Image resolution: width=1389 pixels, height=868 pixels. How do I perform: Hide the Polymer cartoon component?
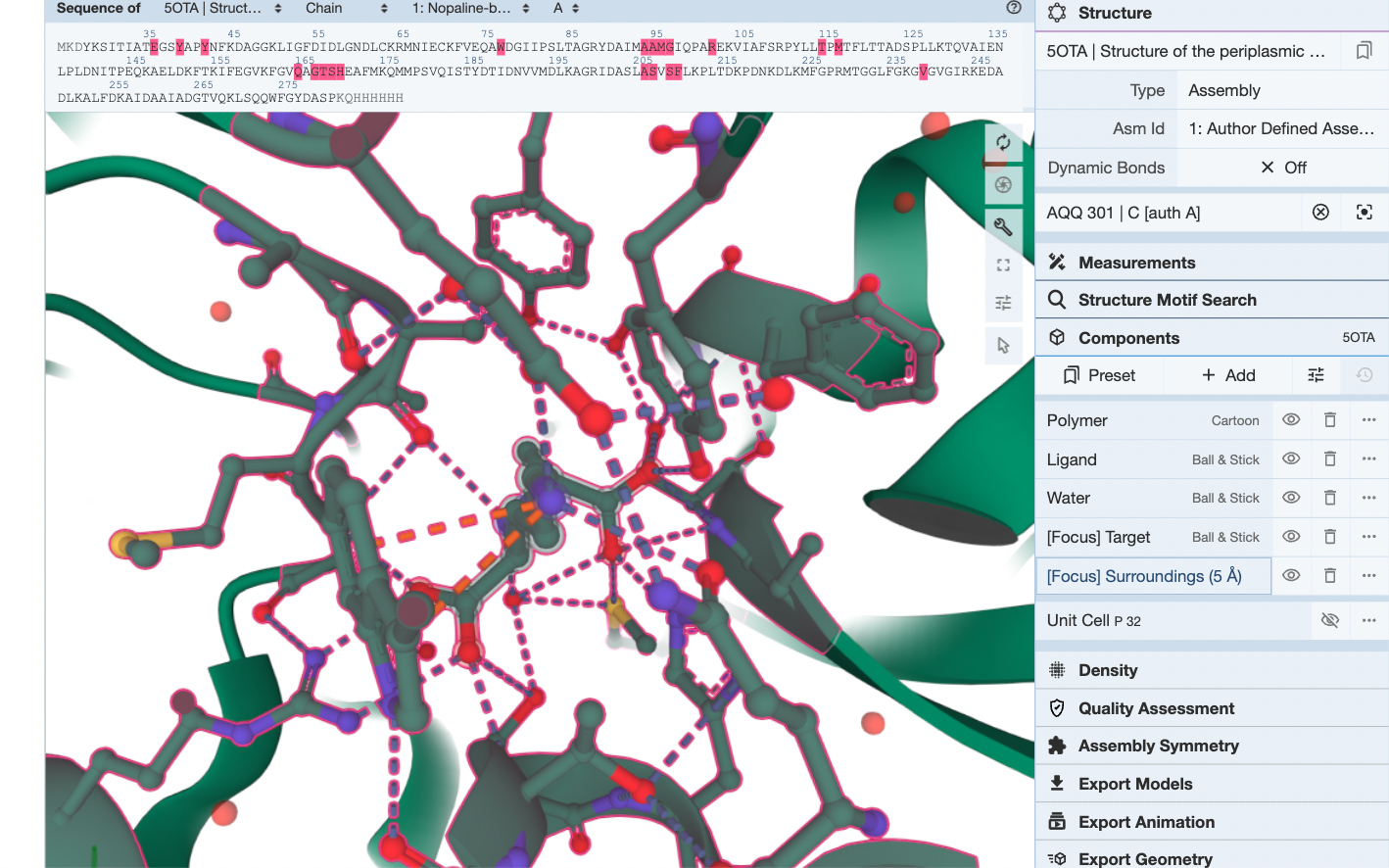[x=1290, y=419]
